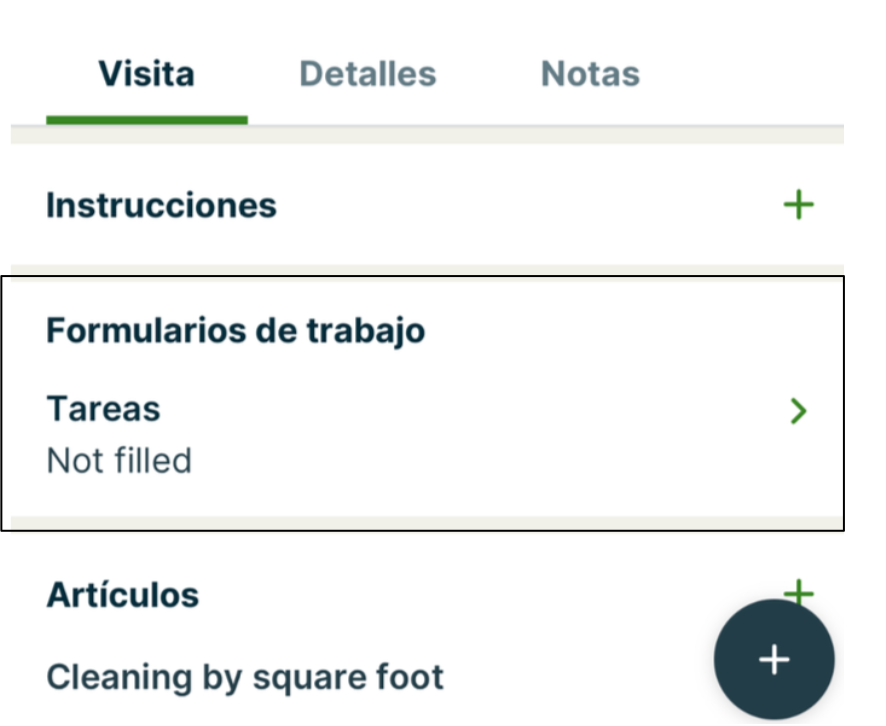Add instructions with the Instrucciones plus icon
886x726 pixels.
[798, 206]
